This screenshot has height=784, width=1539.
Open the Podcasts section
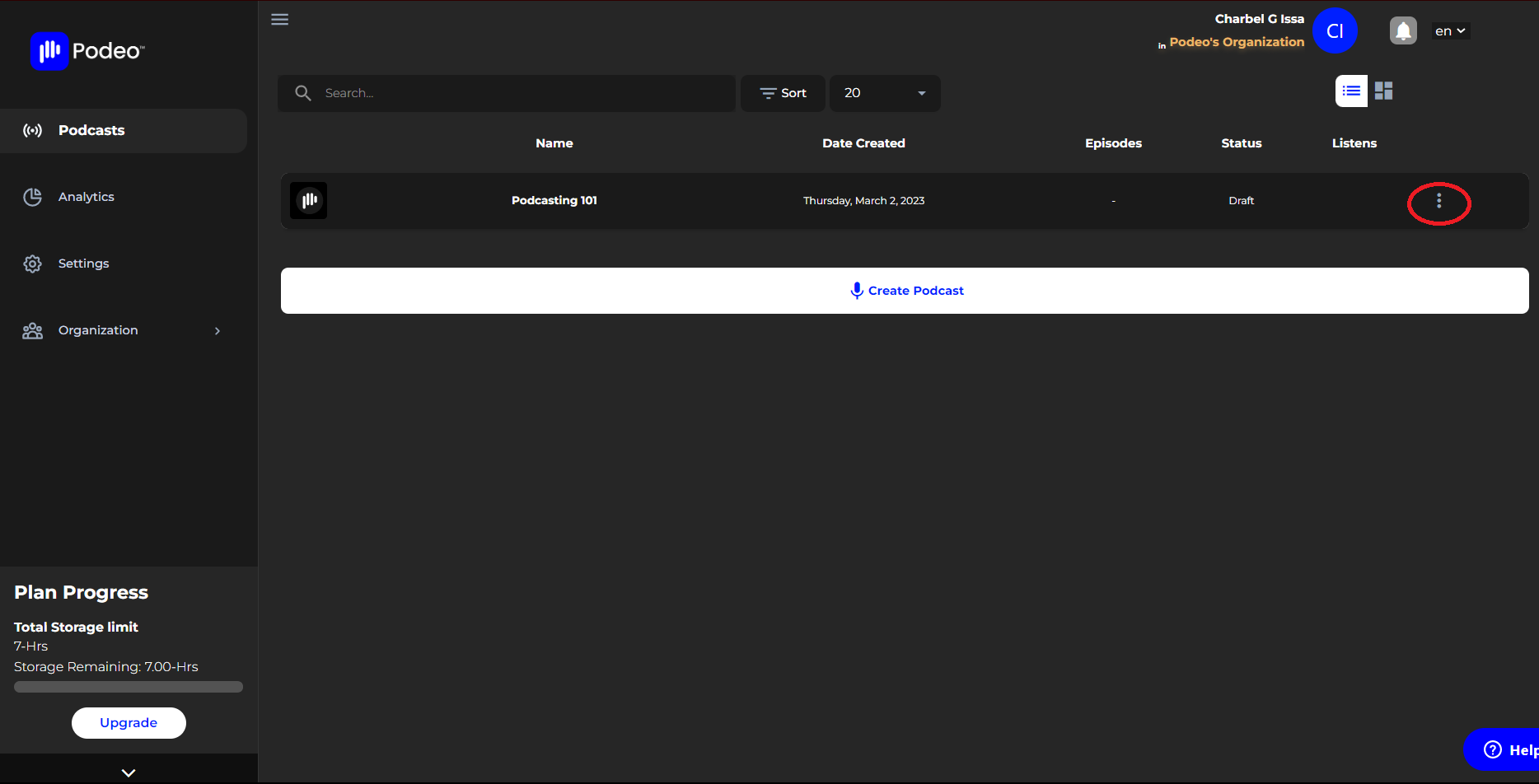[x=124, y=130]
